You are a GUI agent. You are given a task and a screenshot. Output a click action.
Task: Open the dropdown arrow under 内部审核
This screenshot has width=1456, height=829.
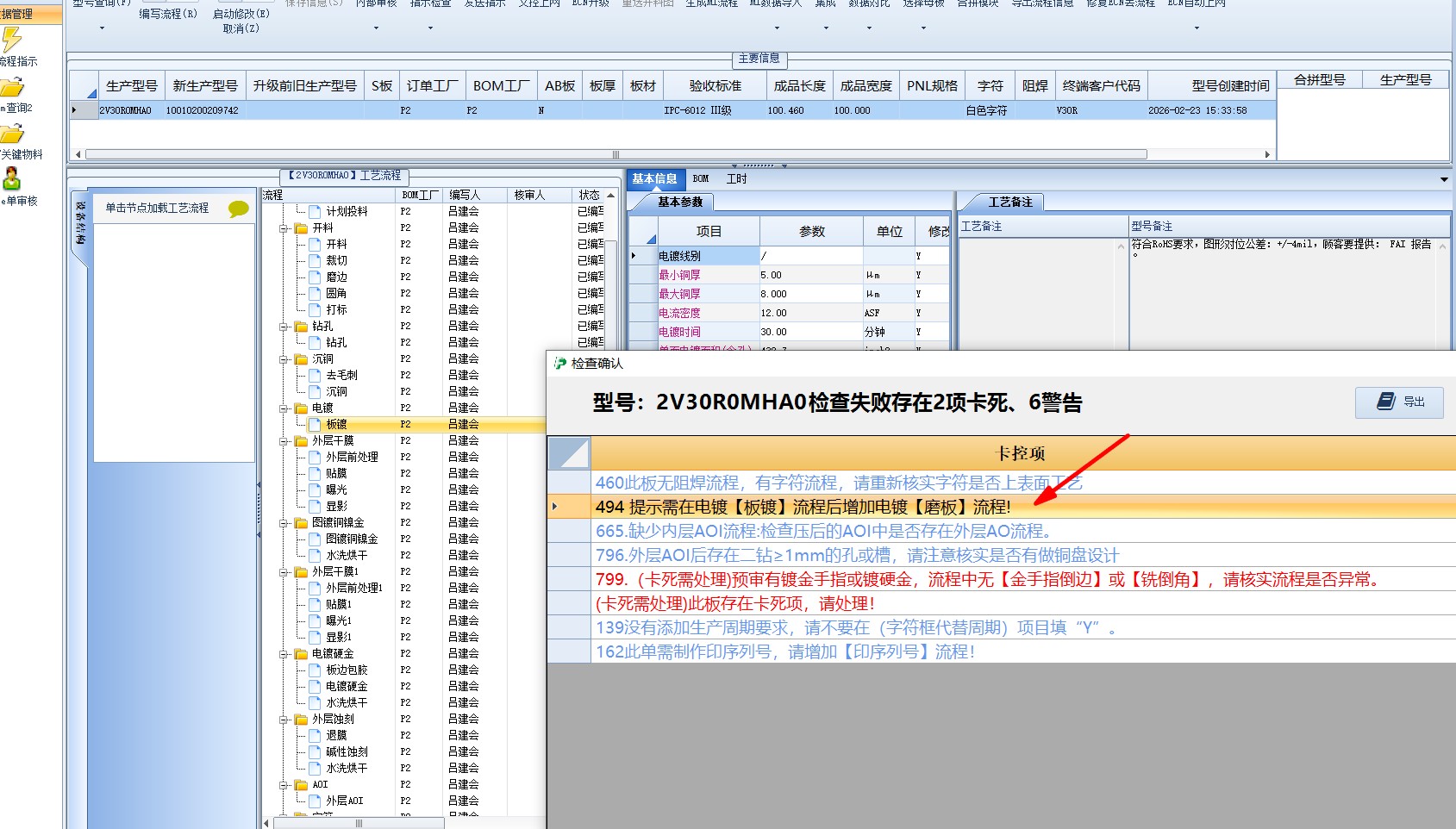point(376,28)
